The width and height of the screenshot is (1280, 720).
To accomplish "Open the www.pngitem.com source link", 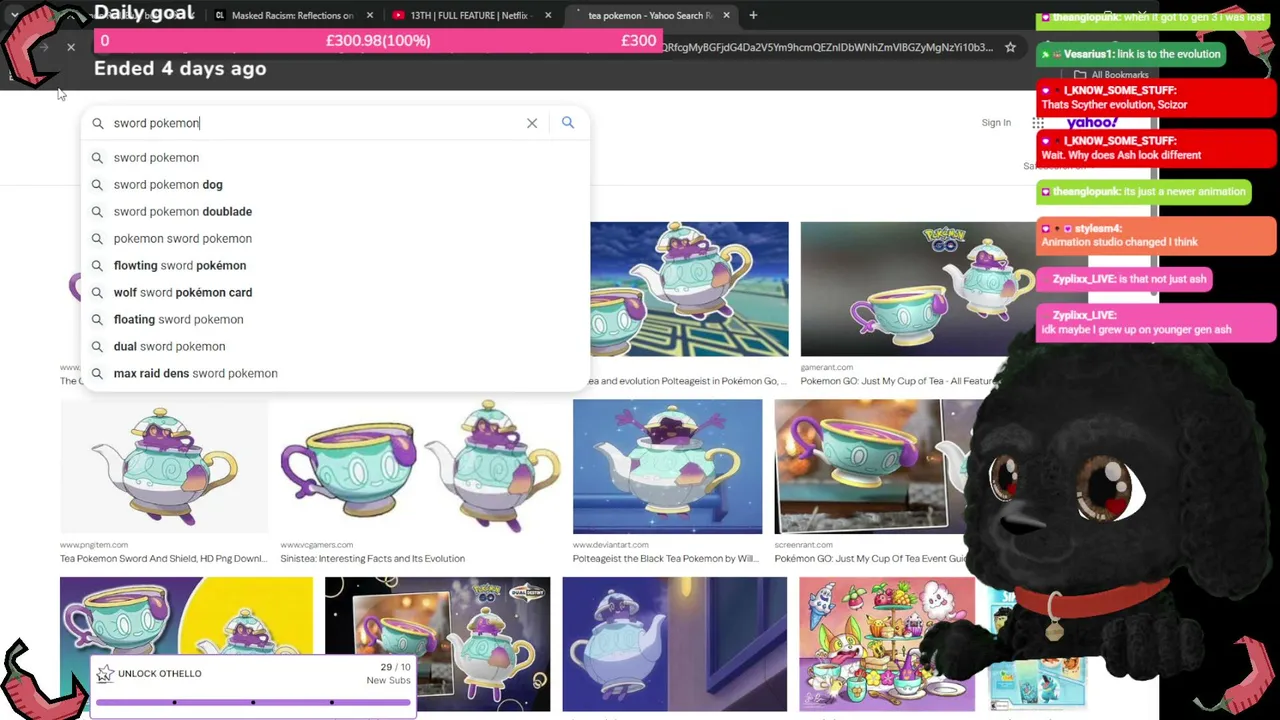I will [94, 545].
